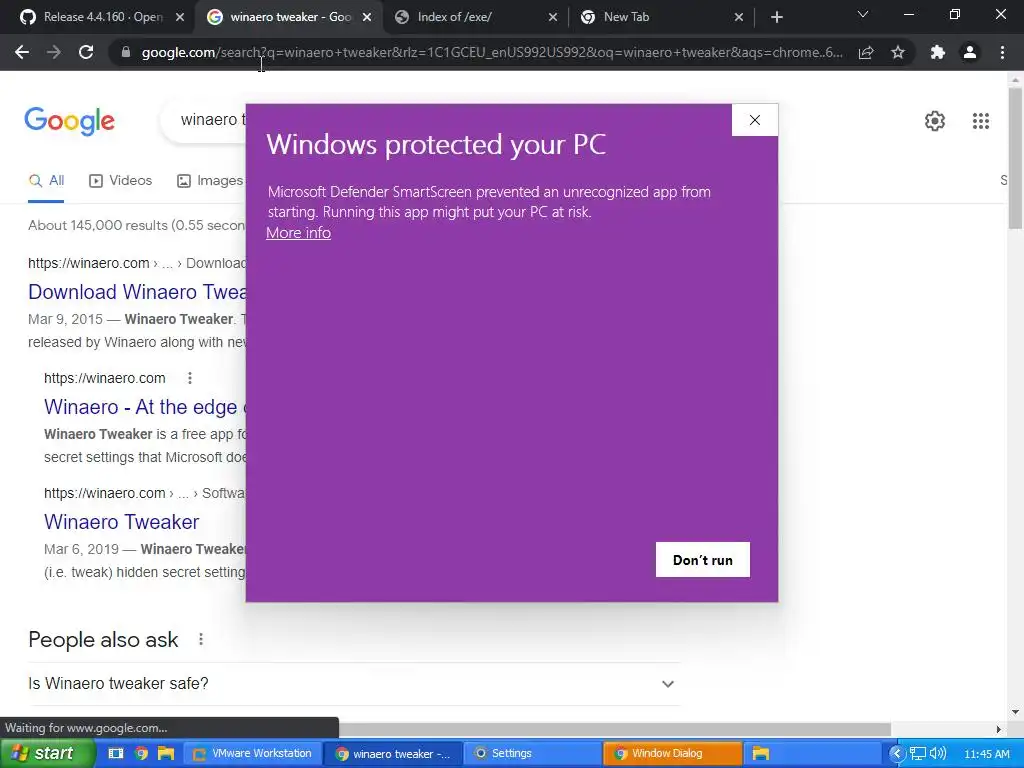Image resolution: width=1024 pixels, height=768 pixels.
Task: Click the network tray icon
Action: tap(918, 754)
